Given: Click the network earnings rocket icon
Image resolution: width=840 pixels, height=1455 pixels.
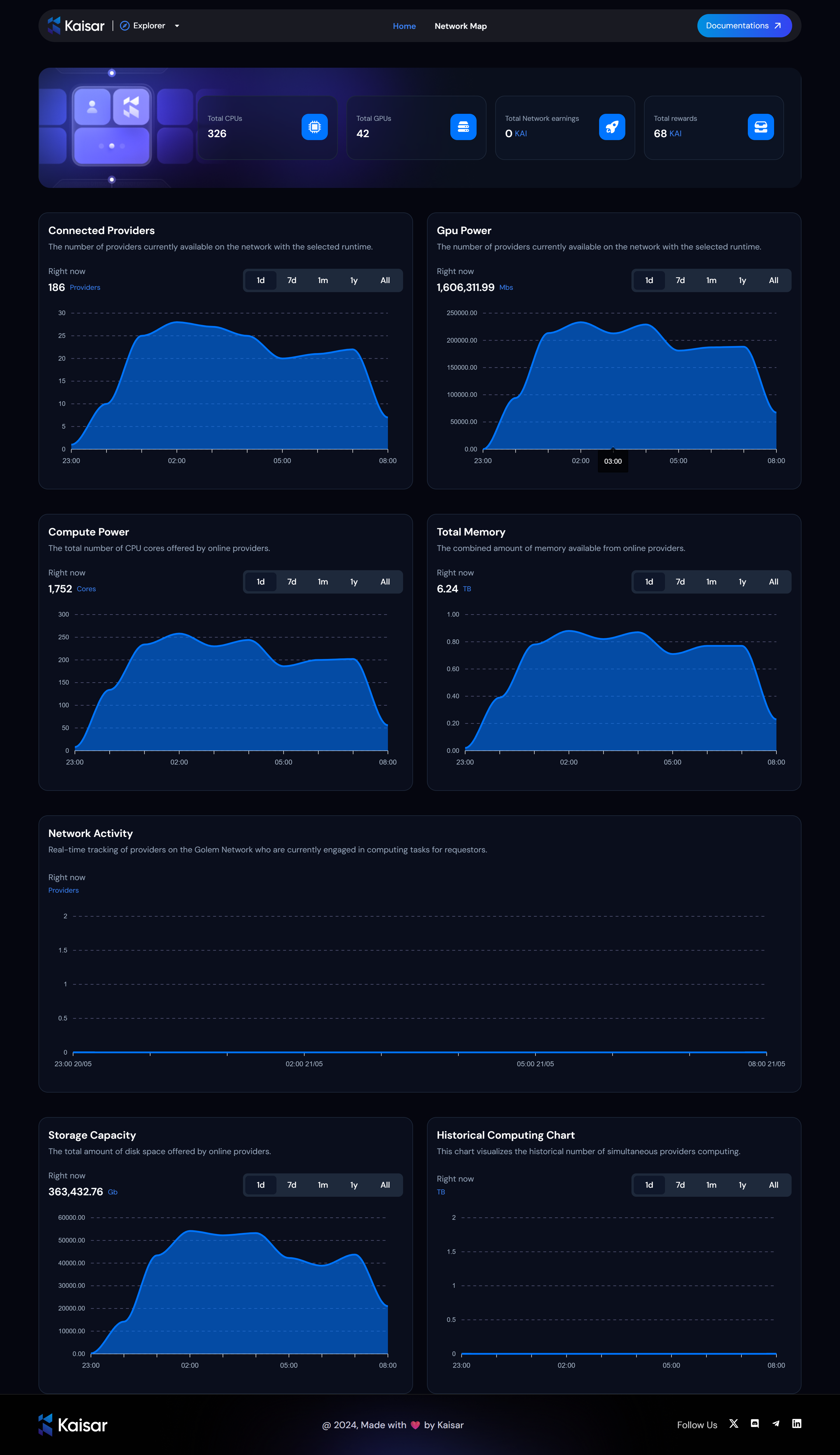Looking at the screenshot, I should (612, 127).
